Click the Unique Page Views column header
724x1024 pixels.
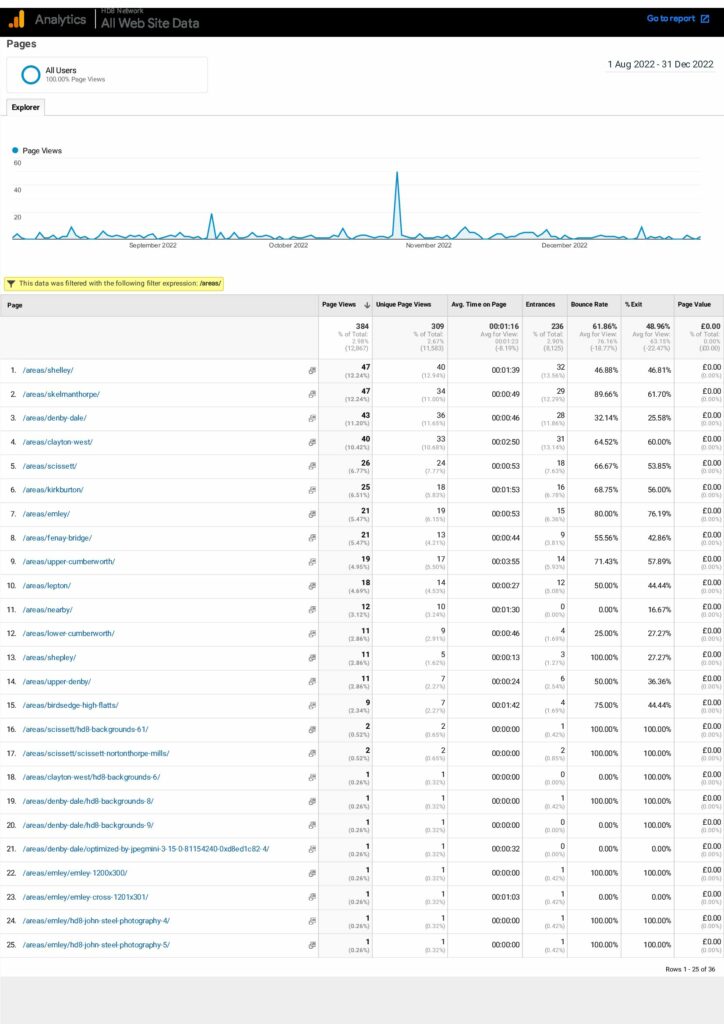pos(403,304)
